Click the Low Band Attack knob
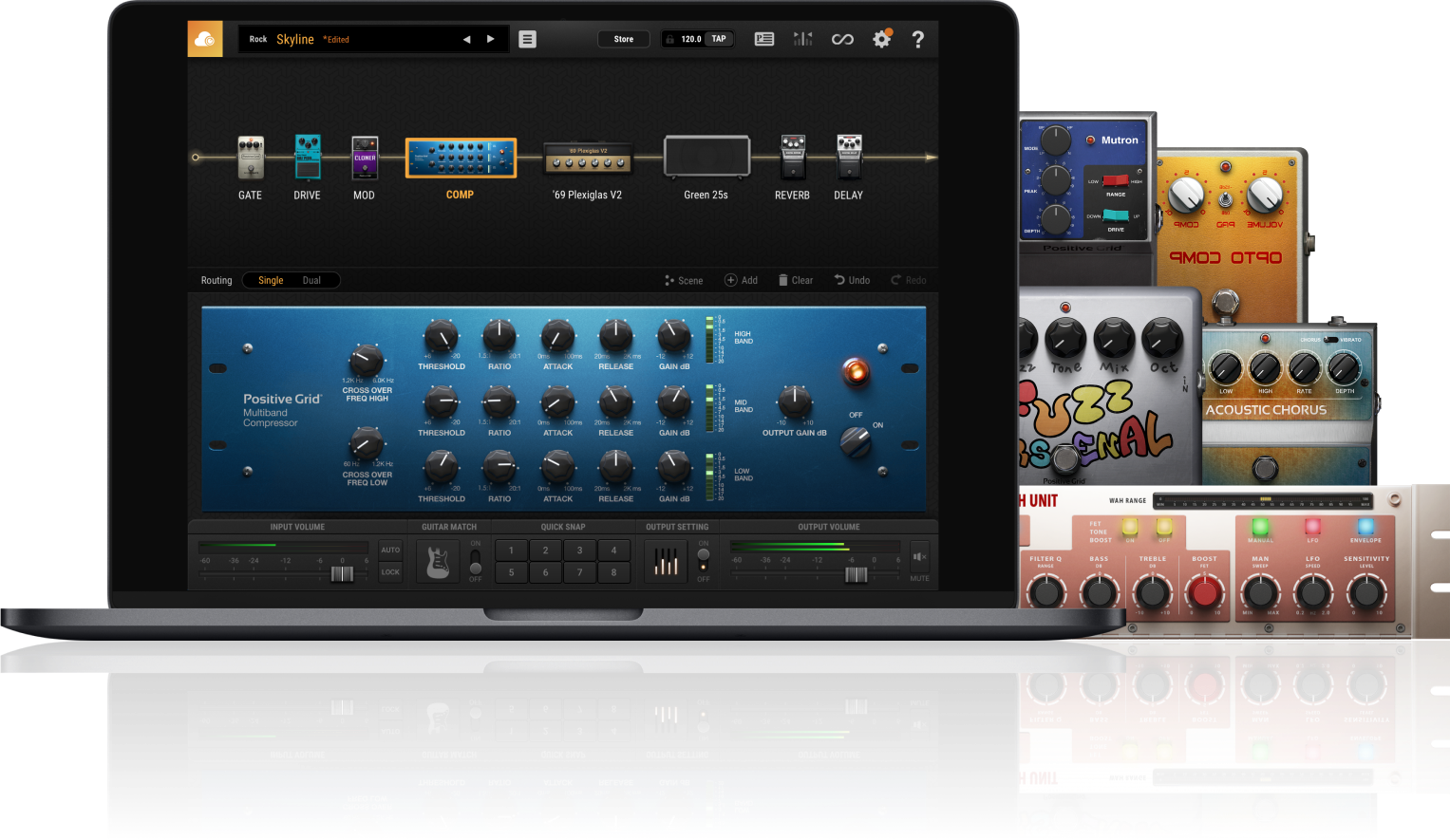 557,467
